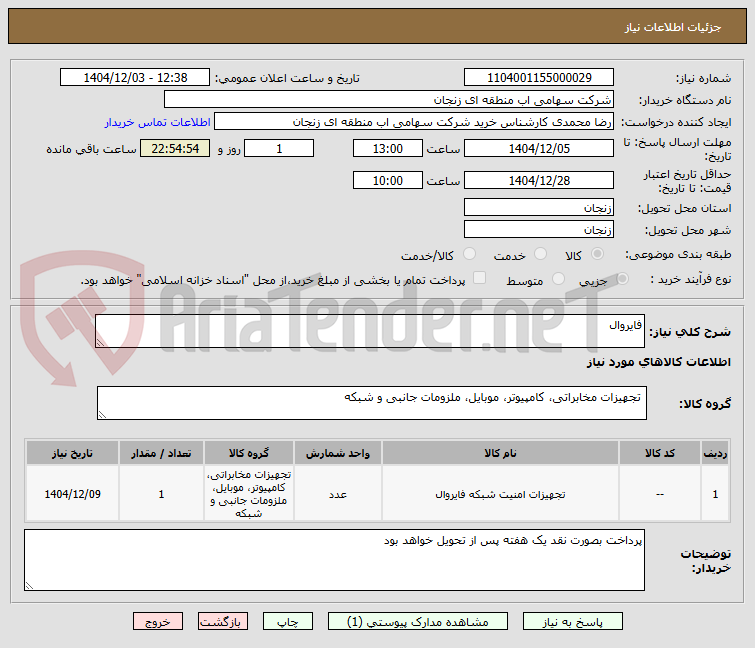Click the کد کالا column header
This screenshot has height=648, width=755.
coord(660,453)
